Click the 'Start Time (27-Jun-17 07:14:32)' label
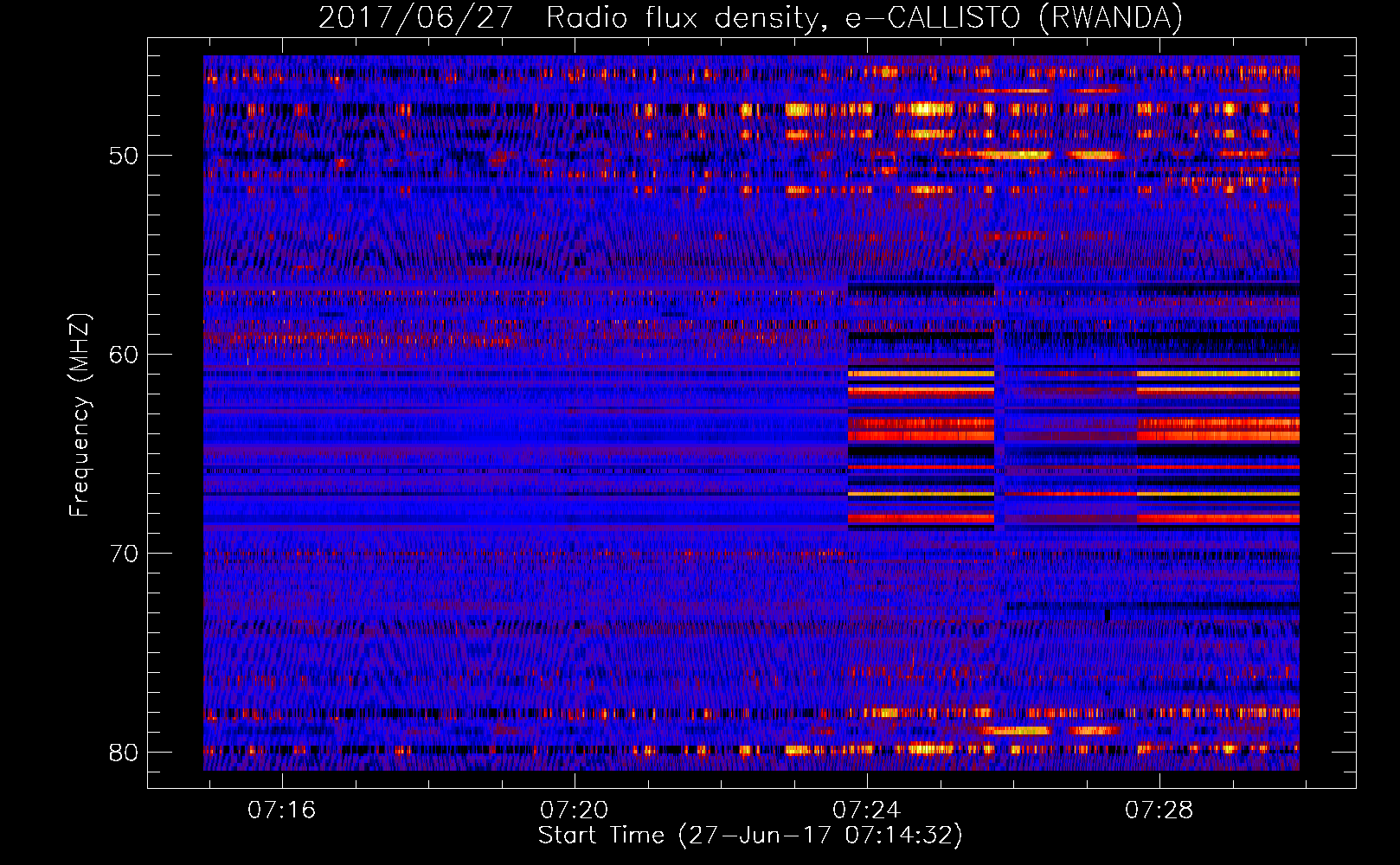Screen dimensions: 1400x865 (x=750, y=836)
